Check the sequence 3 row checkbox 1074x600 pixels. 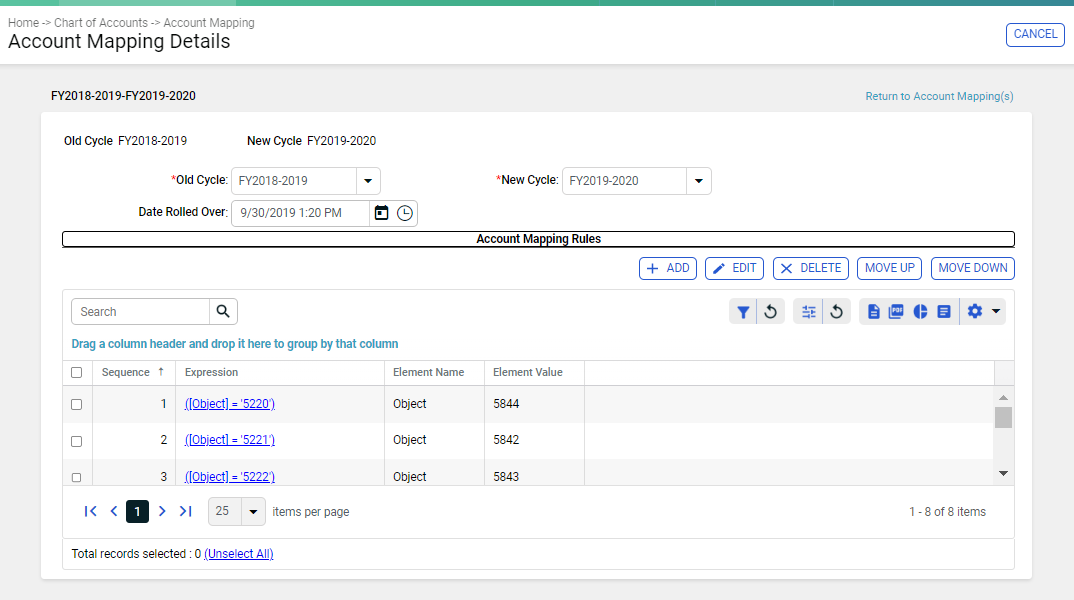77,477
